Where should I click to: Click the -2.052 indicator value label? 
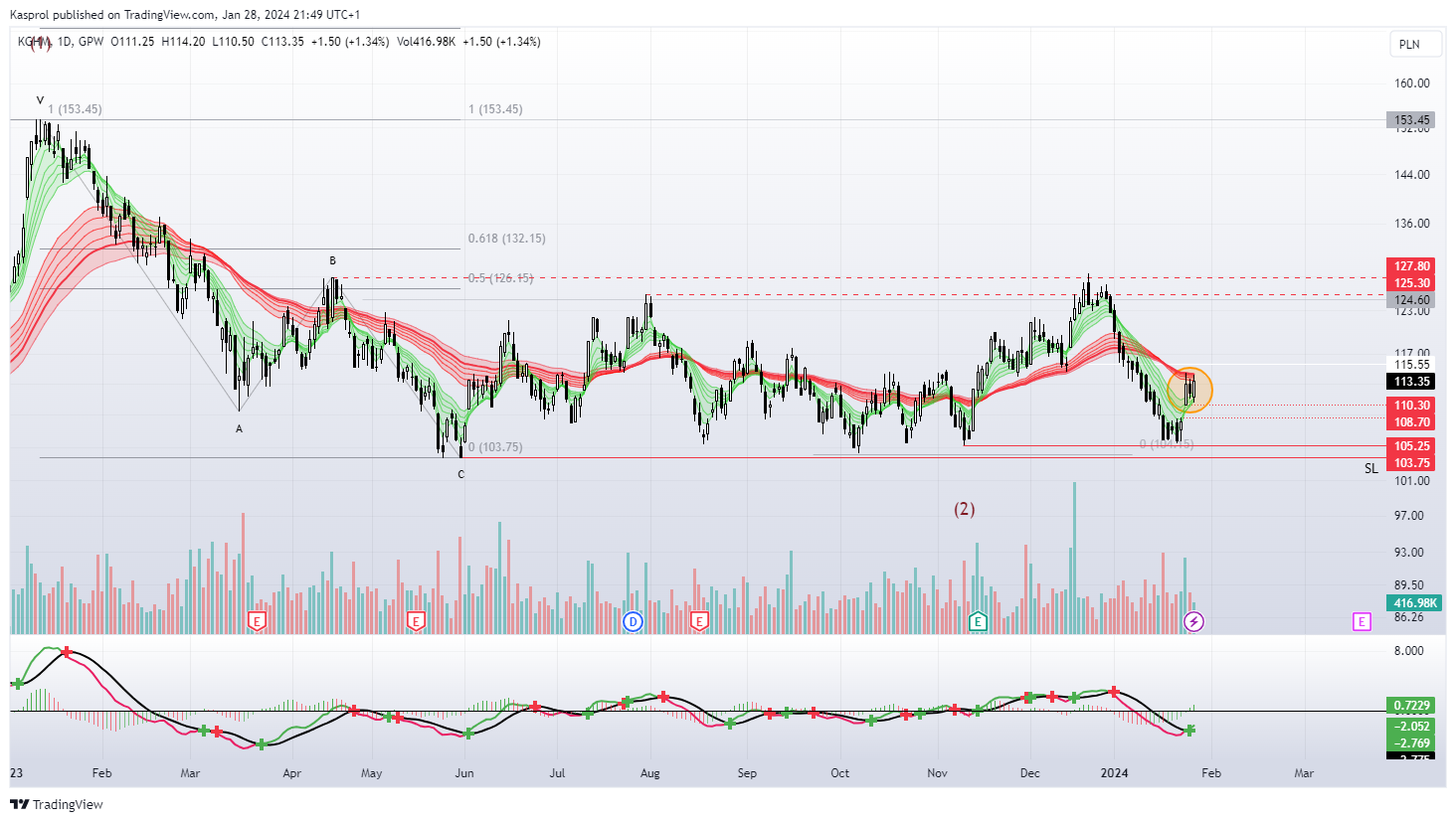pyautogui.click(x=1411, y=727)
